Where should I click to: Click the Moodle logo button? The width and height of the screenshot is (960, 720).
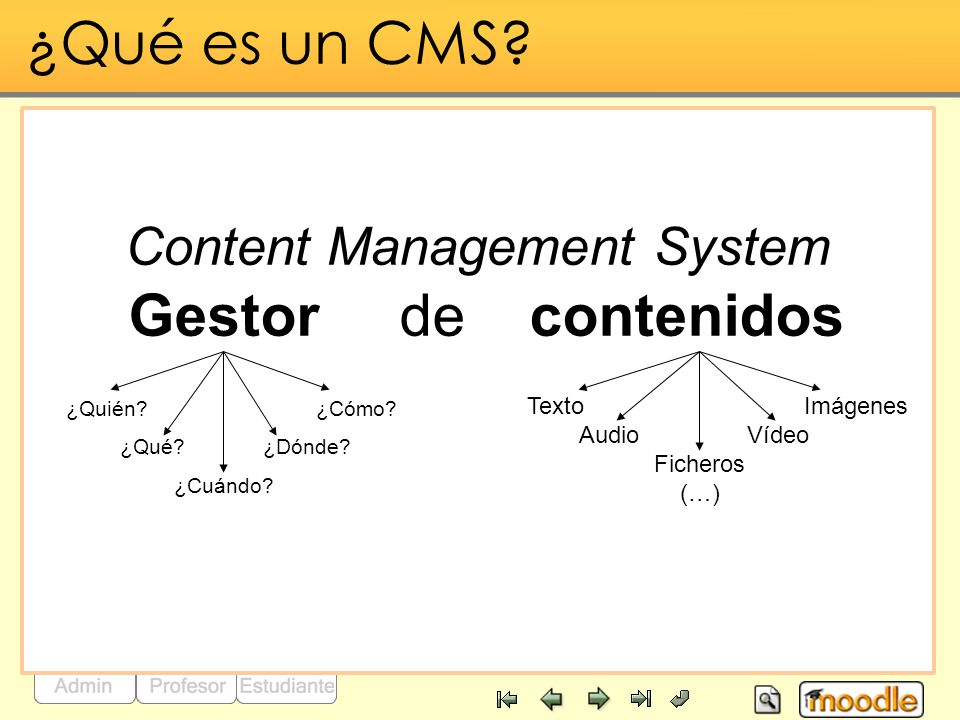[x=861, y=699]
